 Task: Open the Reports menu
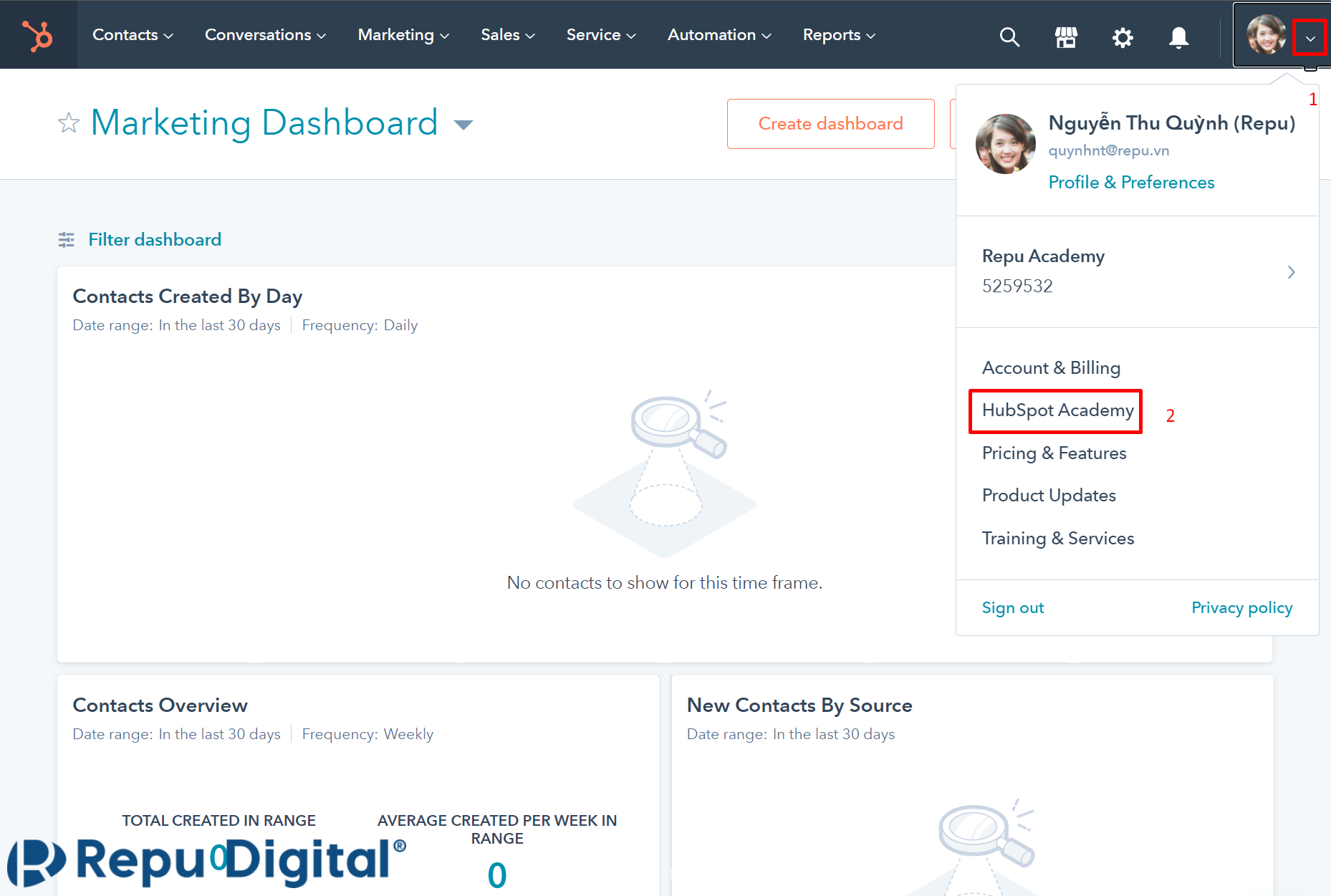[839, 34]
